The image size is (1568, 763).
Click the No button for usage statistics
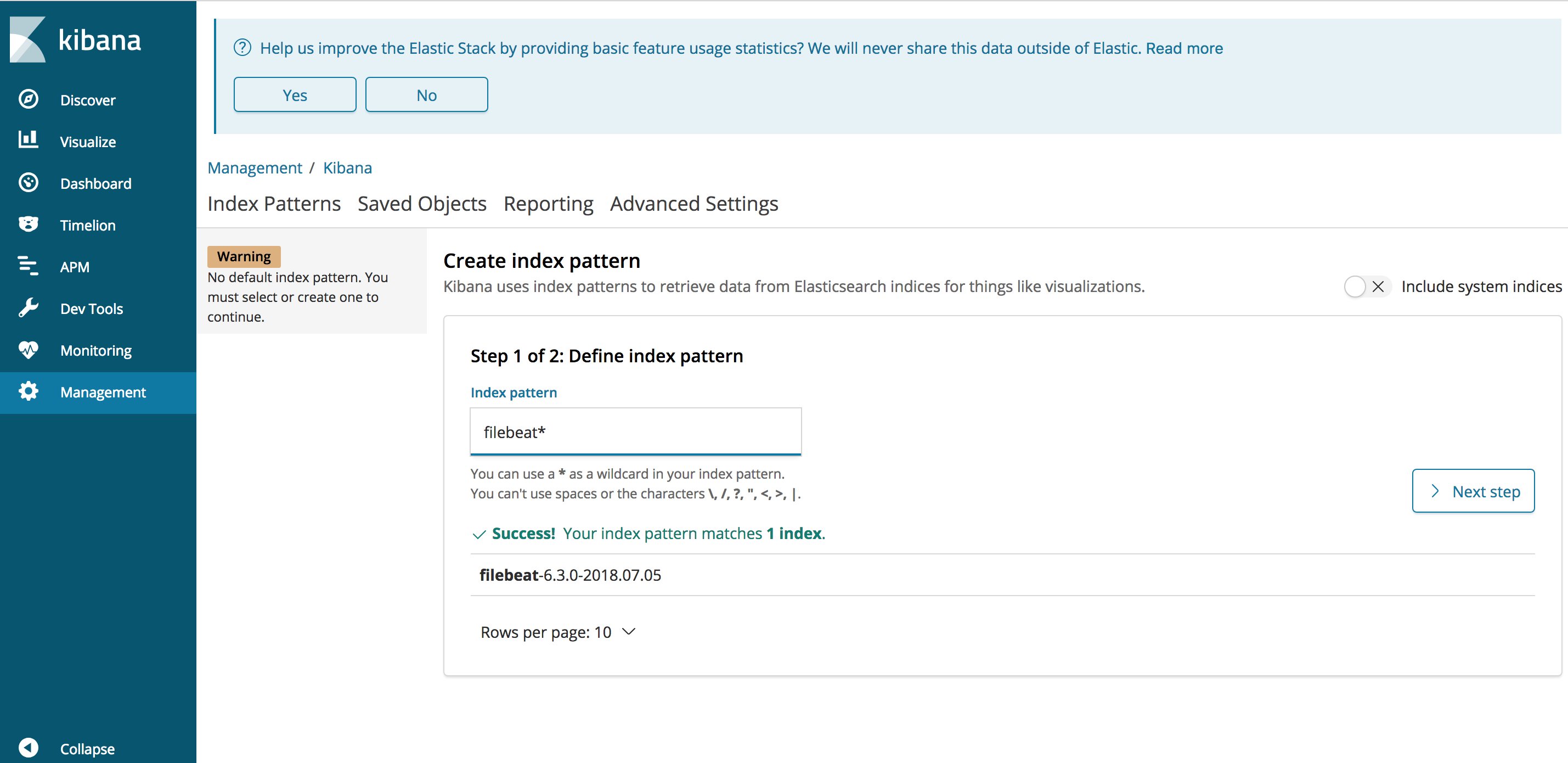tap(427, 94)
